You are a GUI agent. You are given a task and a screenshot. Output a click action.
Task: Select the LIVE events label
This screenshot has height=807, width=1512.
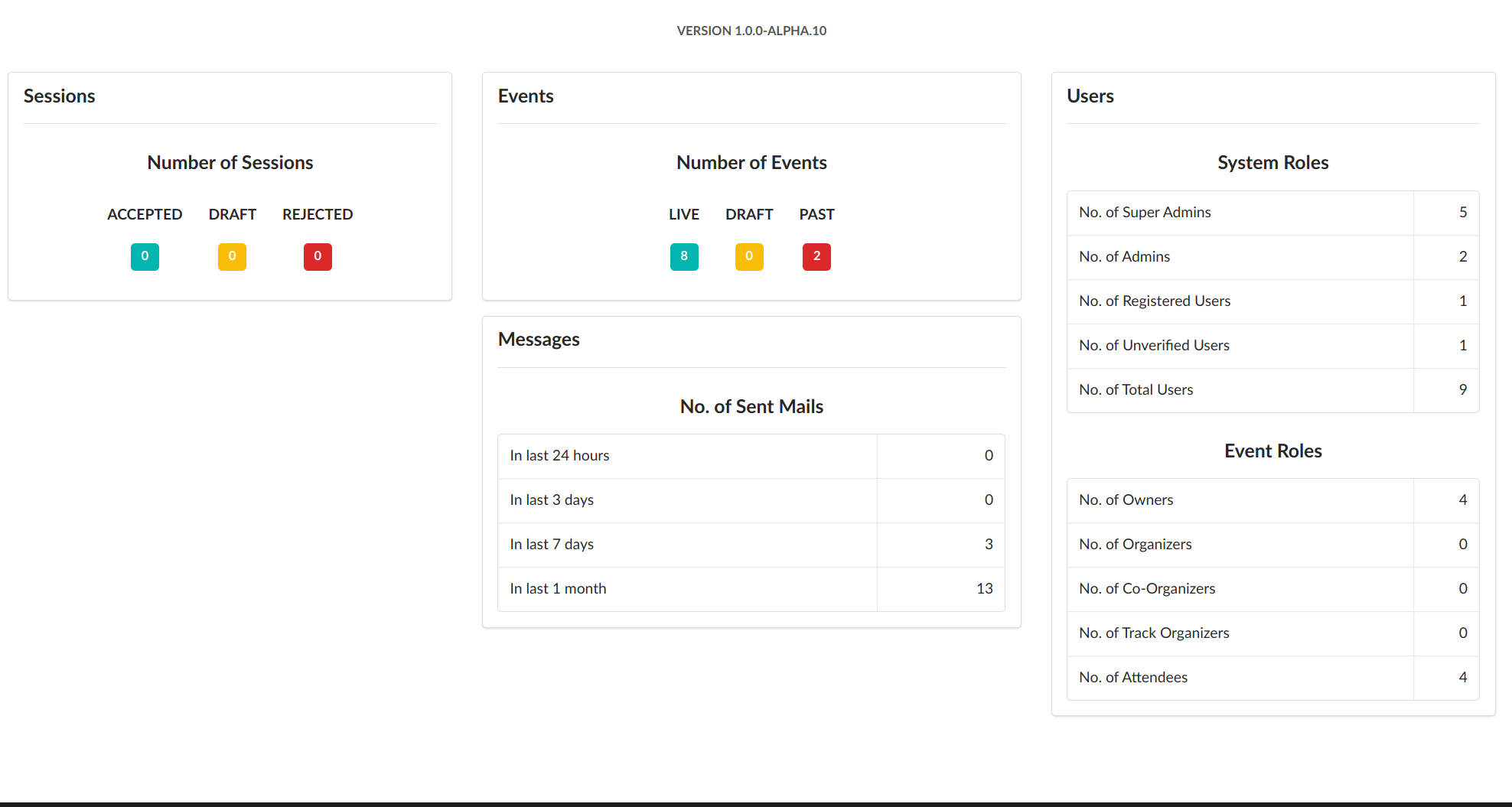(x=684, y=214)
